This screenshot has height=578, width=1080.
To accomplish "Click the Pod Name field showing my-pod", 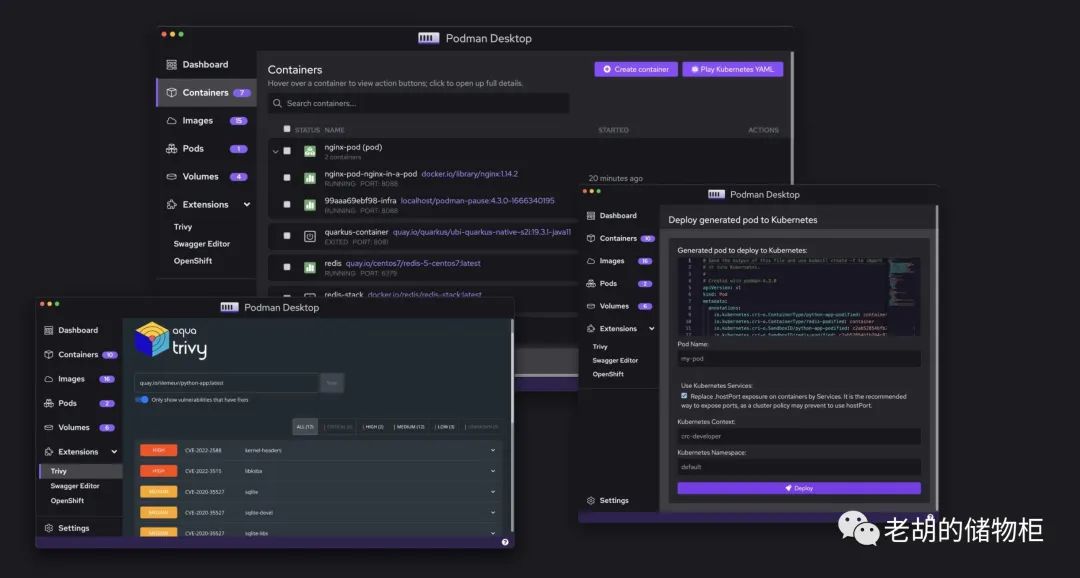I will tap(799, 359).
